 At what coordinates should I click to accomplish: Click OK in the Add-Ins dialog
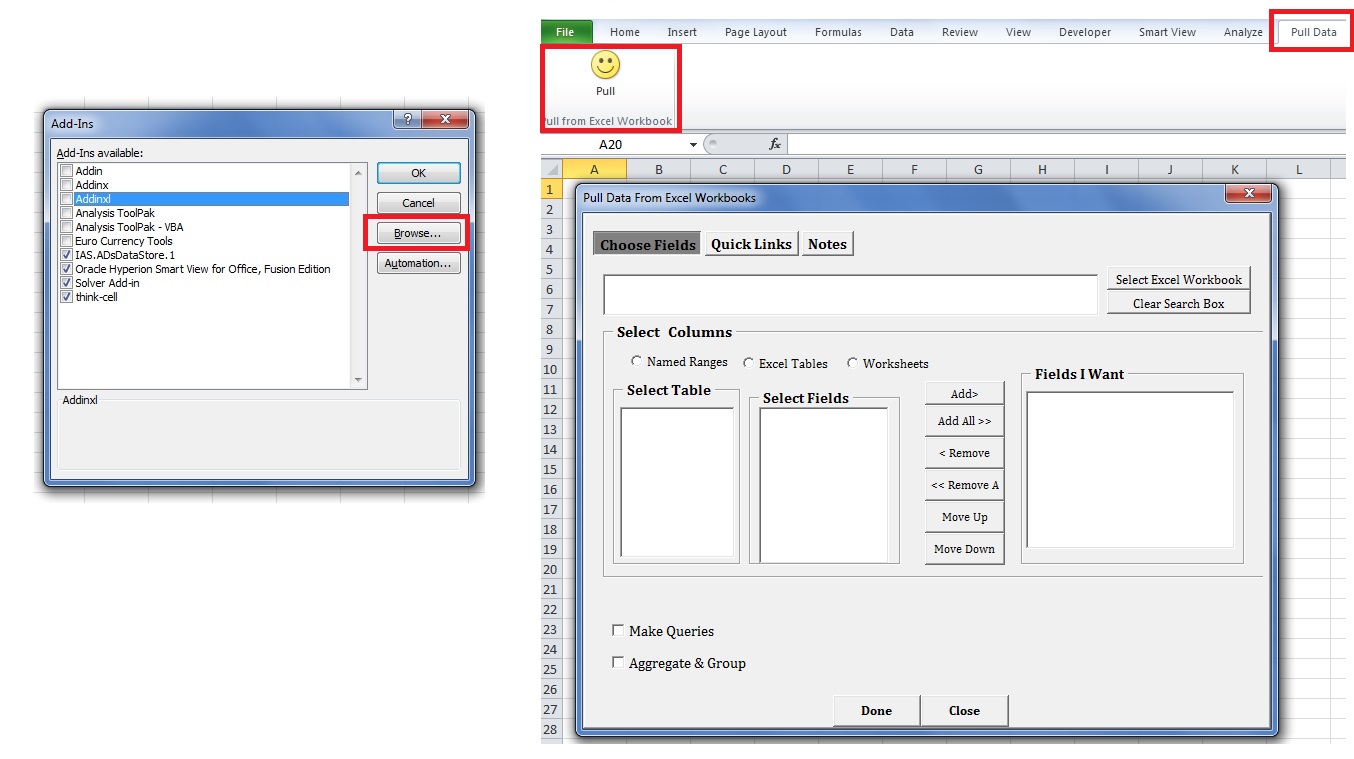pos(418,173)
